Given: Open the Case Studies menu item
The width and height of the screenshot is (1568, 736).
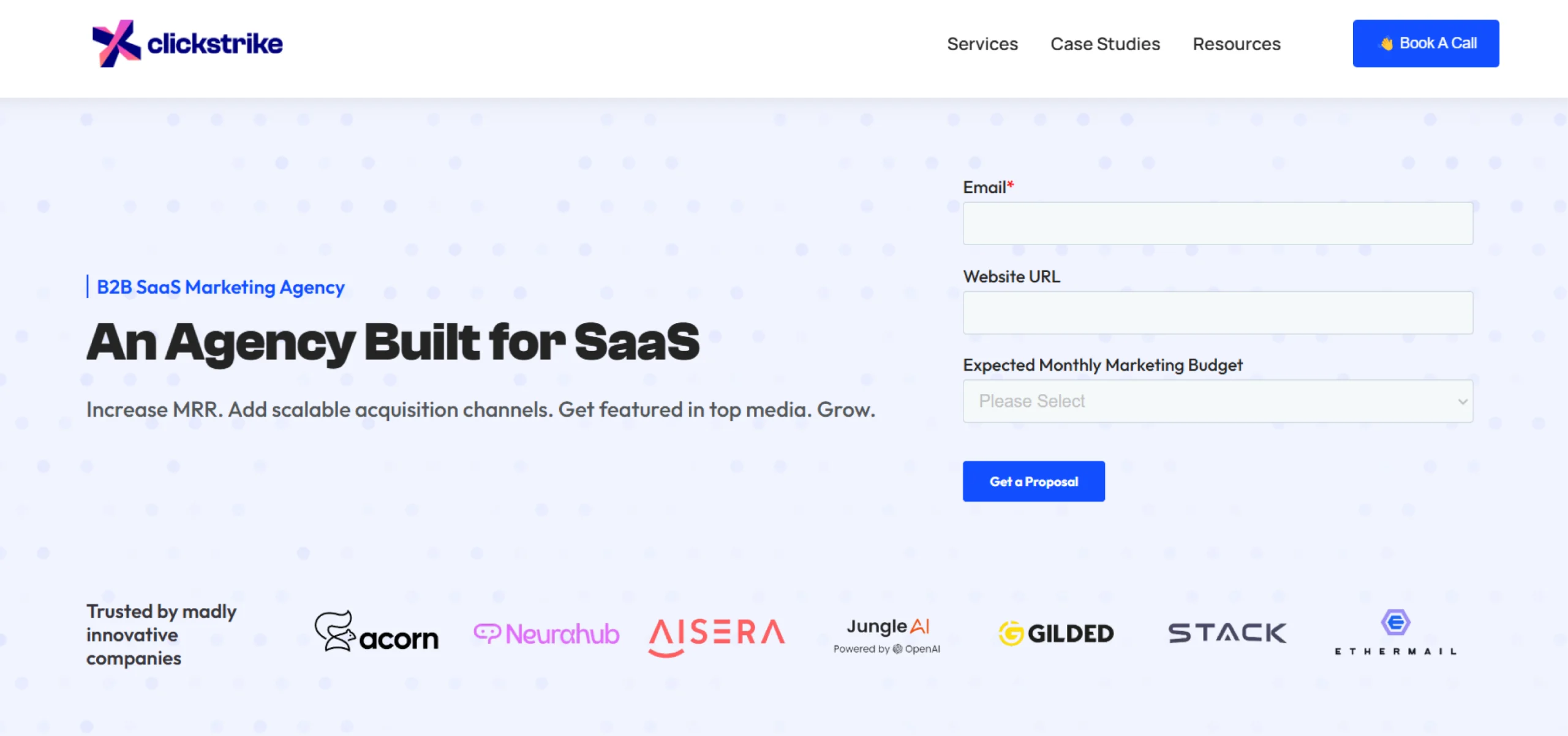Looking at the screenshot, I should (1105, 44).
